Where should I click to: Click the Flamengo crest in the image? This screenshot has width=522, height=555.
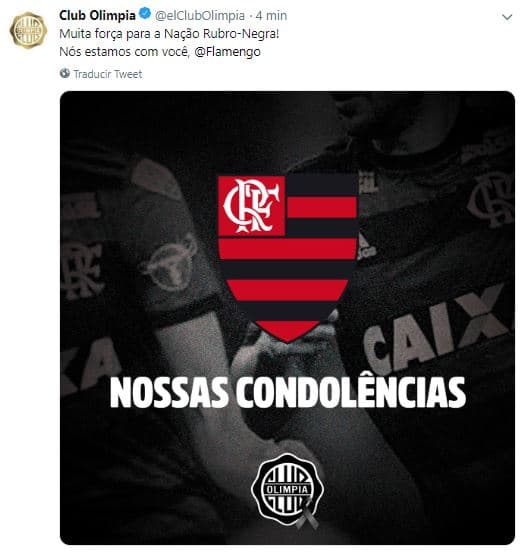tap(287, 258)
